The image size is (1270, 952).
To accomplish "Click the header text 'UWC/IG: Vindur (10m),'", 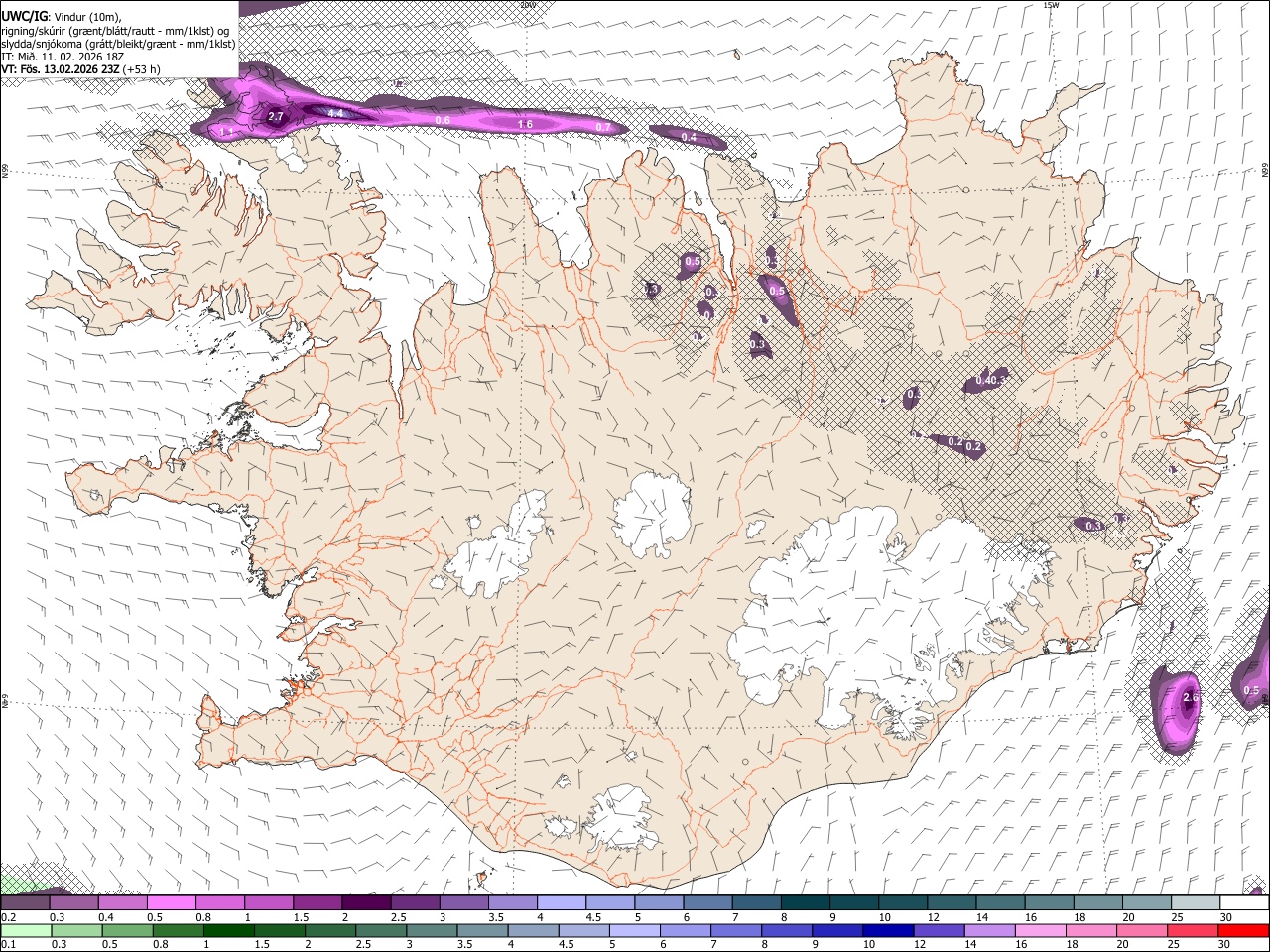I will [x=62, y=17].
